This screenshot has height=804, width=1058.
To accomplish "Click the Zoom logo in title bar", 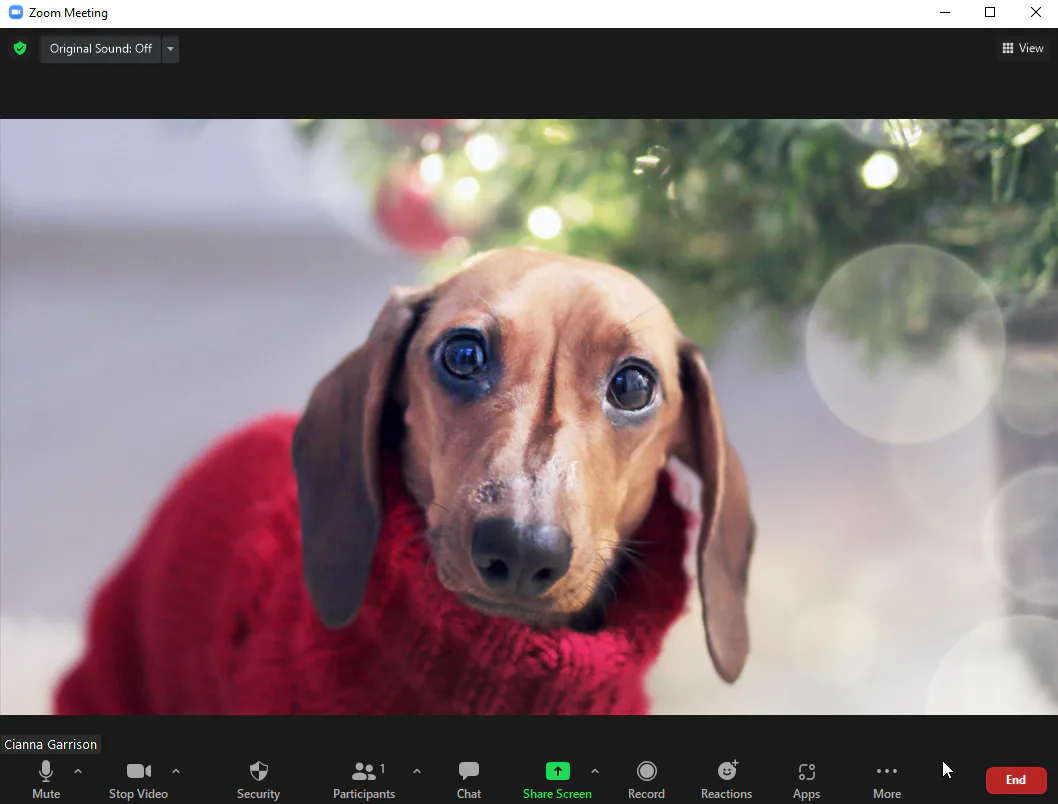I will (16, 12).
